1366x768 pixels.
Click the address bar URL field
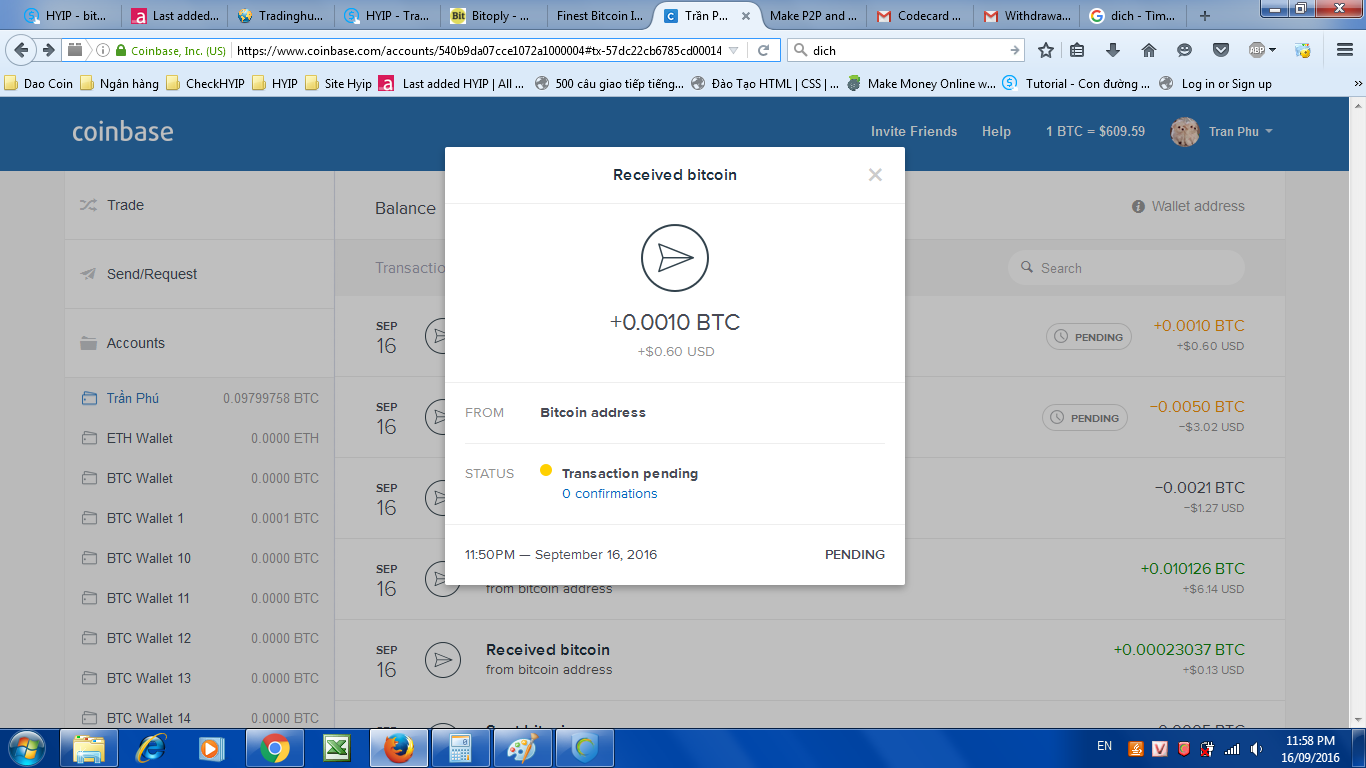click(478, 50)
